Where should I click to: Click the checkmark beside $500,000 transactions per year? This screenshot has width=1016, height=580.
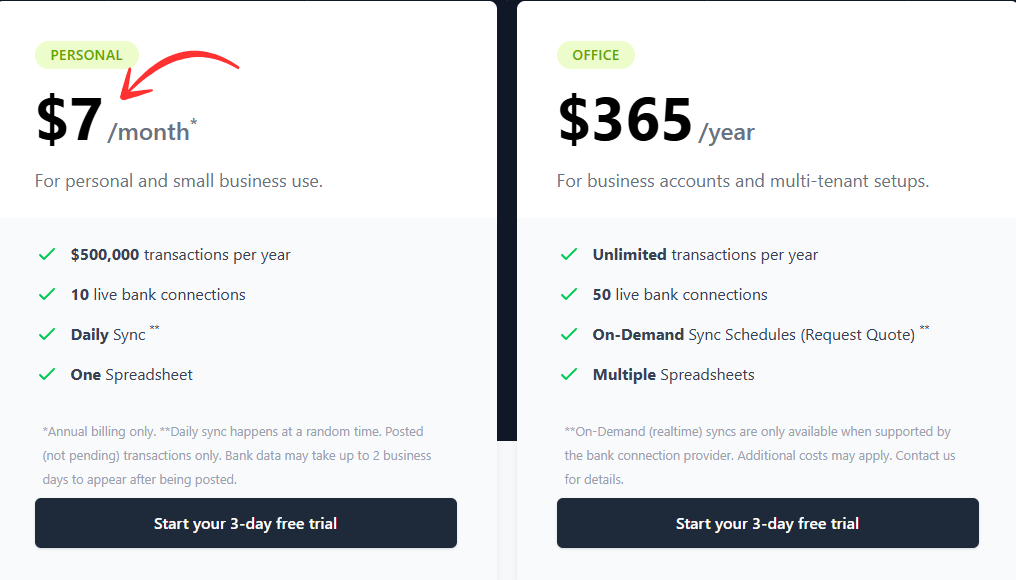(x=46, y=254)
